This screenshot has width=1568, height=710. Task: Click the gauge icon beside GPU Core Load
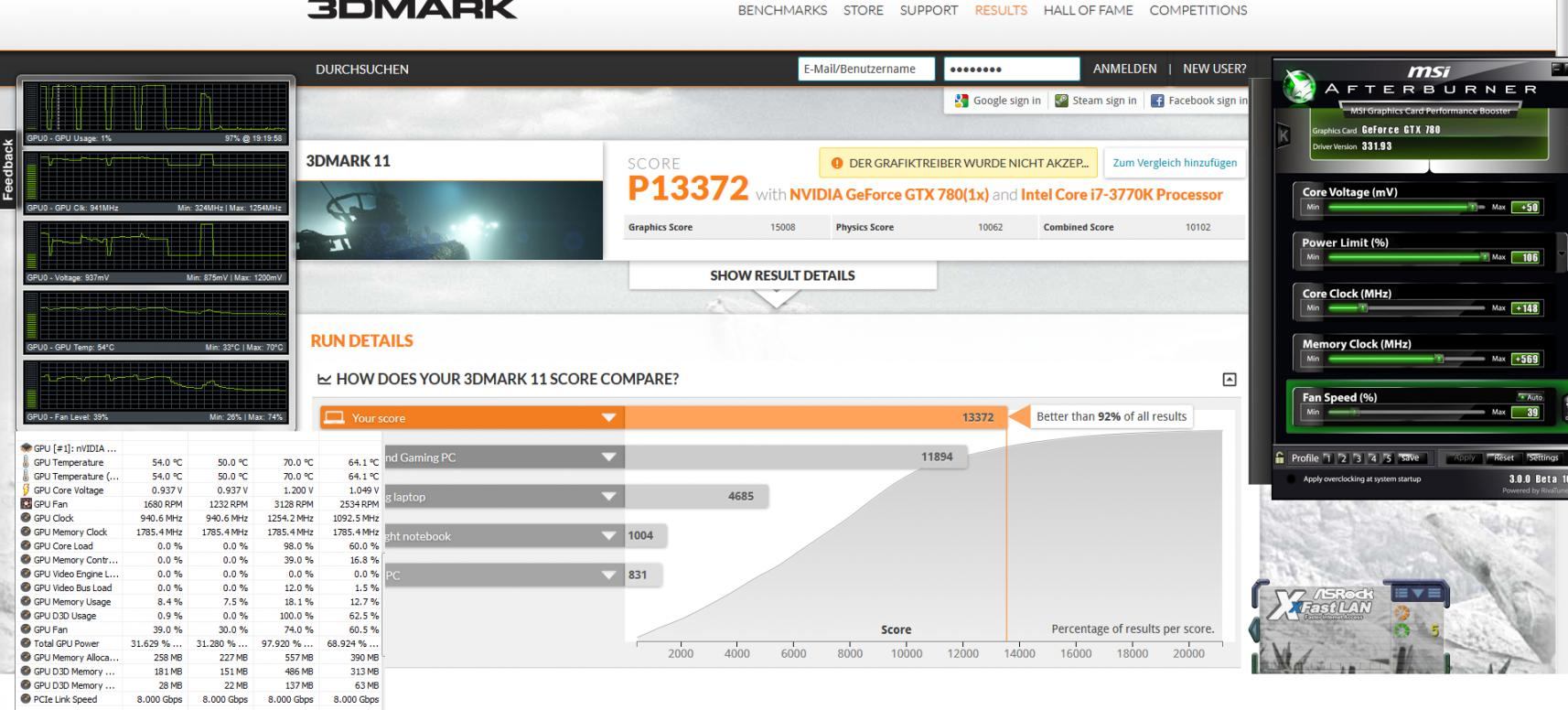[x=26, y=546]
